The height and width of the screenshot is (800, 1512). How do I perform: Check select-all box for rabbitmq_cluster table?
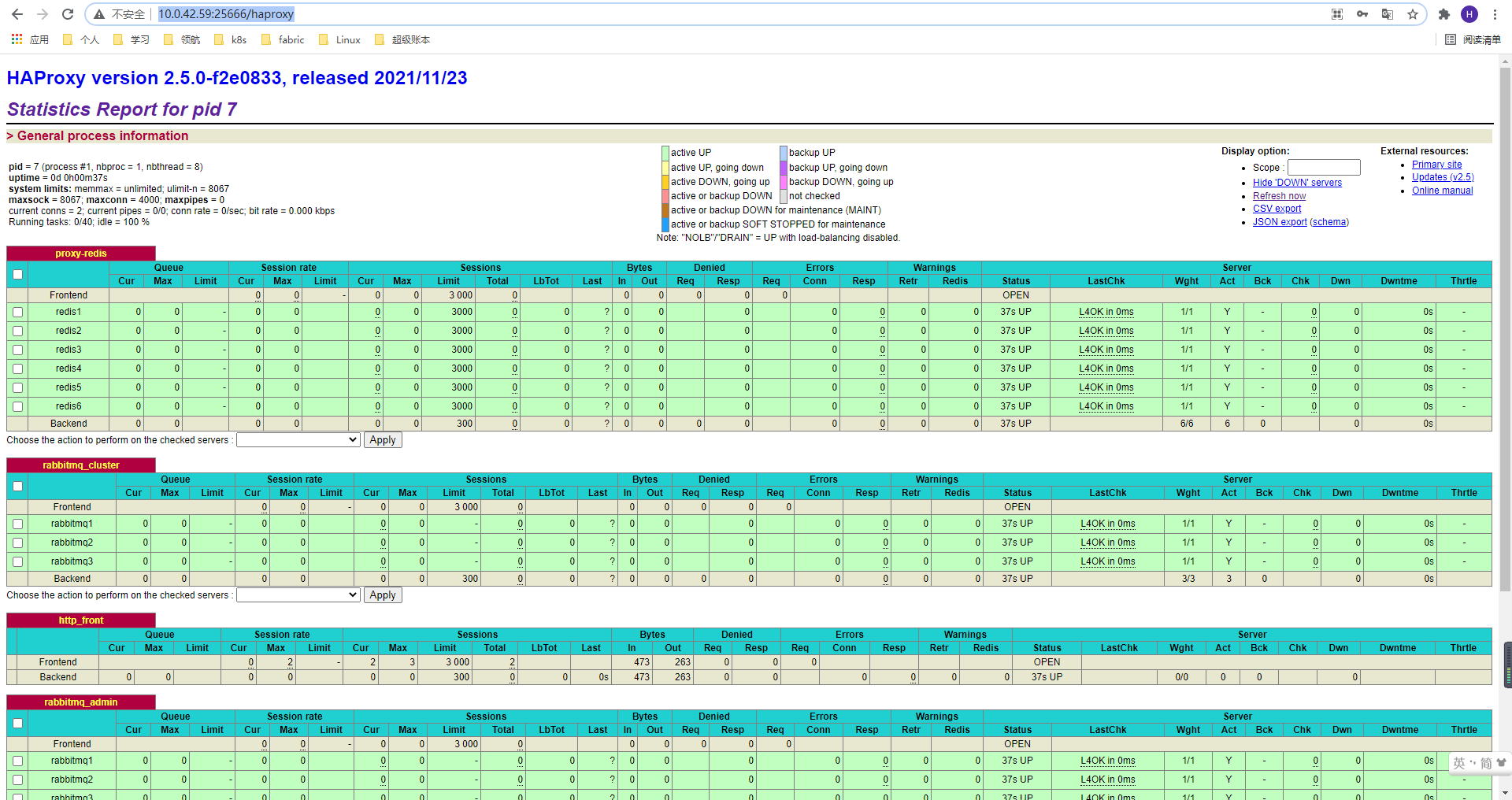[17, 487]
